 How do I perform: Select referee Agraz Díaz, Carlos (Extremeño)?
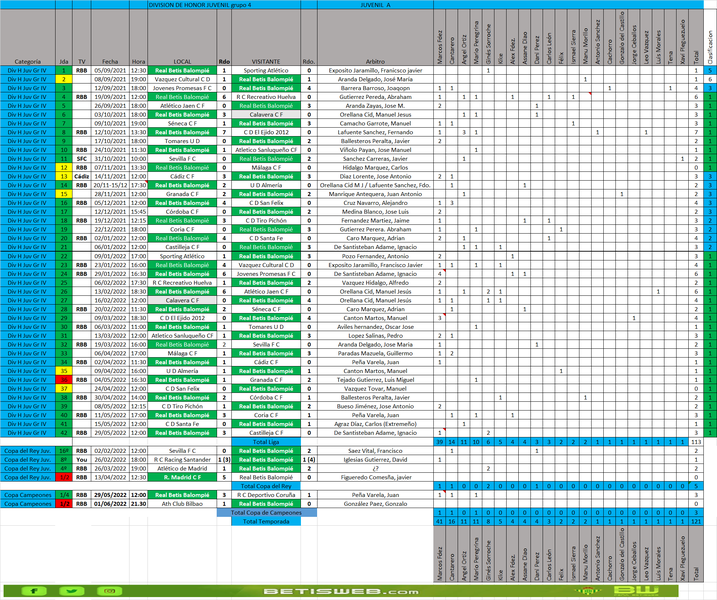[x=375, y=424]
